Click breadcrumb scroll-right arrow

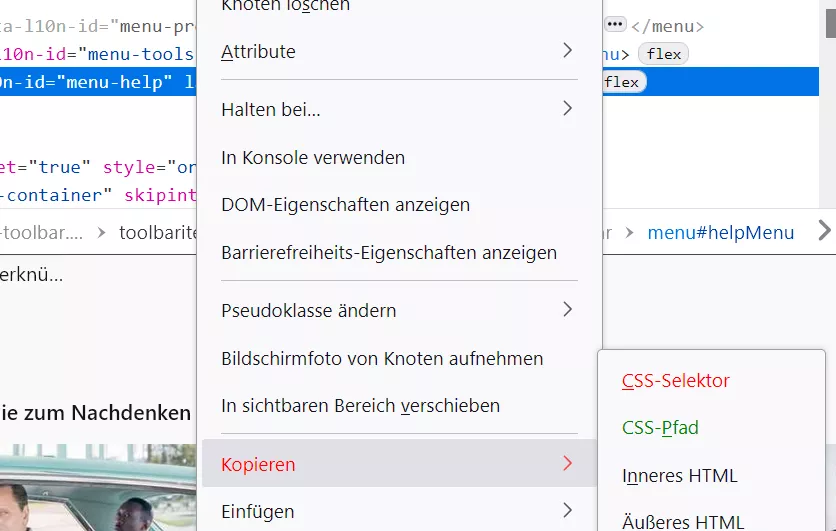[x=824, y=231]
